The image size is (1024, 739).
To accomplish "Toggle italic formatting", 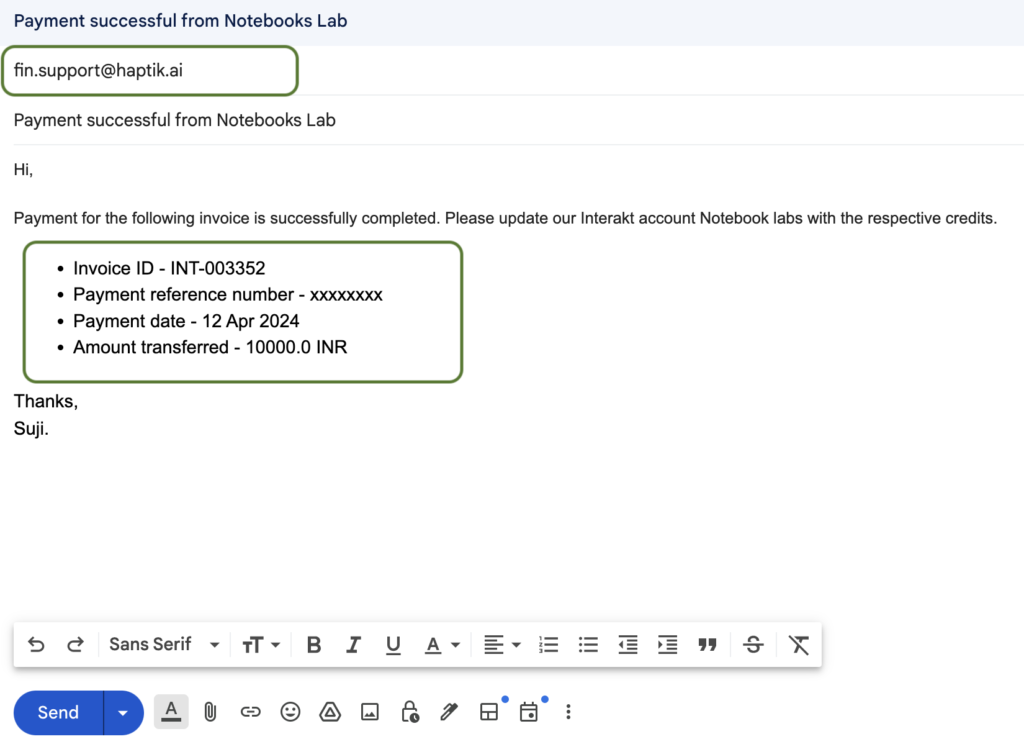I will pos(353,645).
